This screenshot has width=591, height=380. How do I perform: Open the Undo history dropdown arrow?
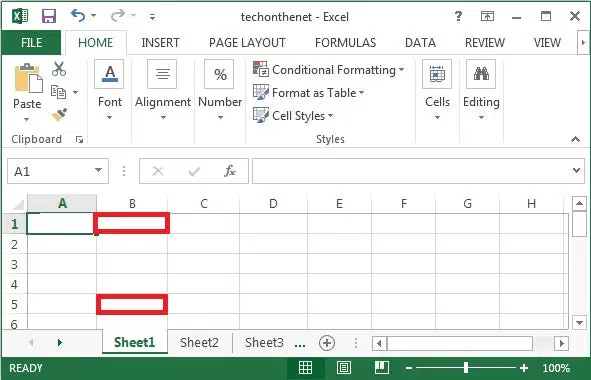93,16
